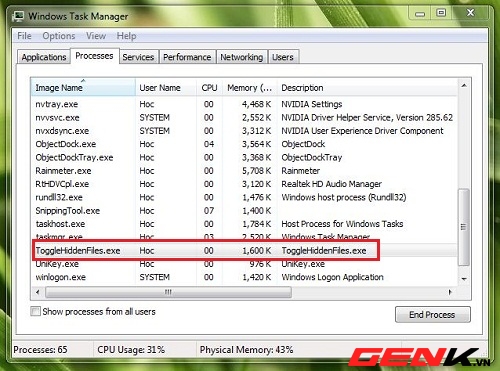
Task: Select the nvxdsync.exe process
Action: click(x=245, y=131)
